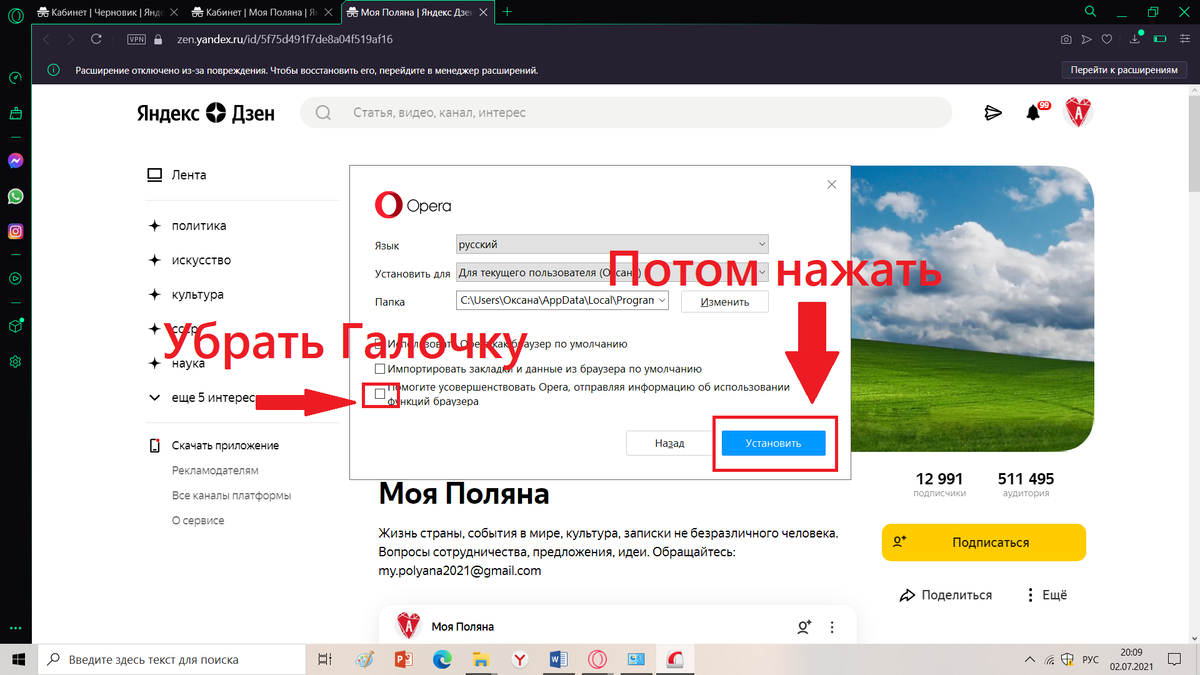The height and width of the screenshot is (675, 1200).
Task: Open Word from the taskbar
Action: (558, 659)
